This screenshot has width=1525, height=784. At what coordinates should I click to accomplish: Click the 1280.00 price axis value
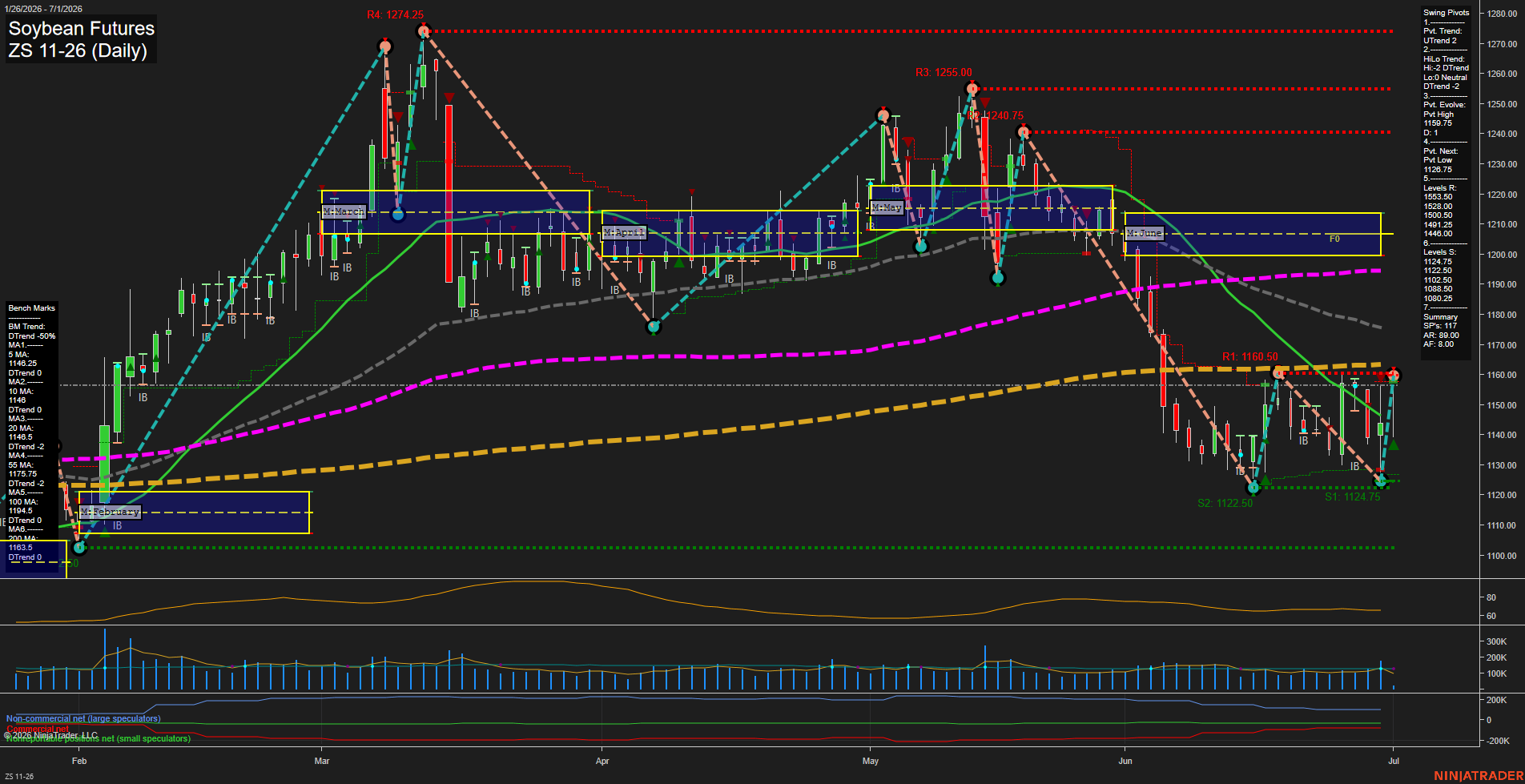(1502, 14)
